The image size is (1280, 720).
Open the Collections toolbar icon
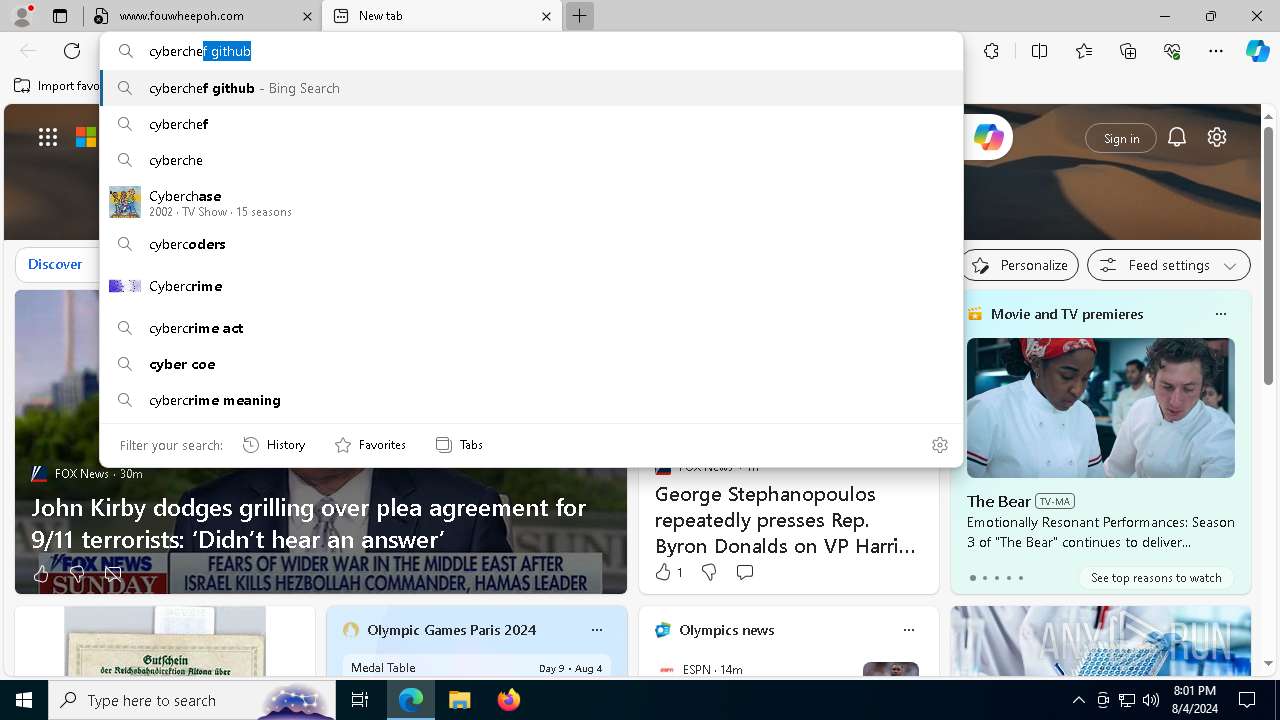pyautogui.click(x=1128, y=51)
